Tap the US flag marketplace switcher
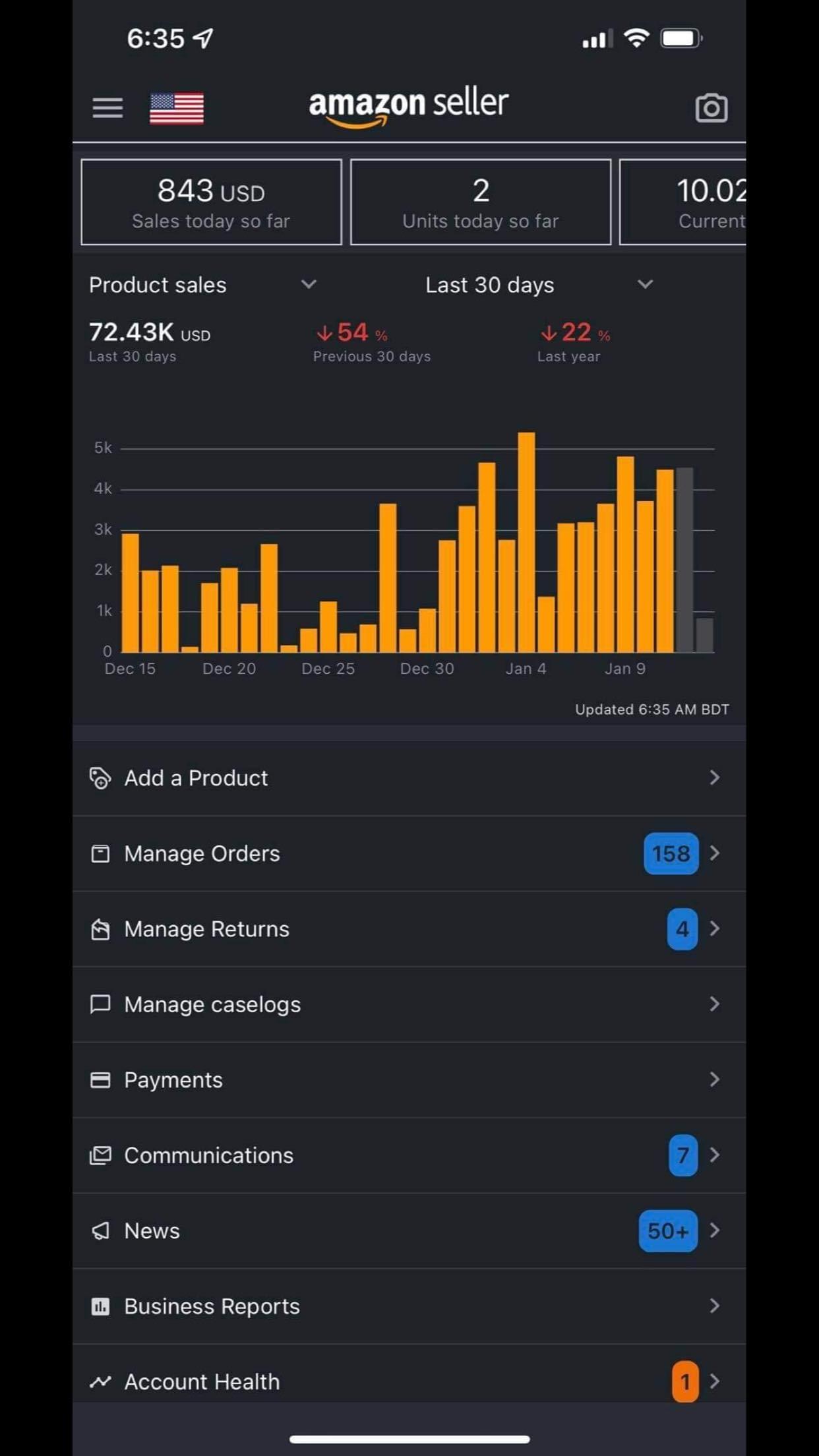This screenshot has width=819, height=1456. tap(177, 108)
